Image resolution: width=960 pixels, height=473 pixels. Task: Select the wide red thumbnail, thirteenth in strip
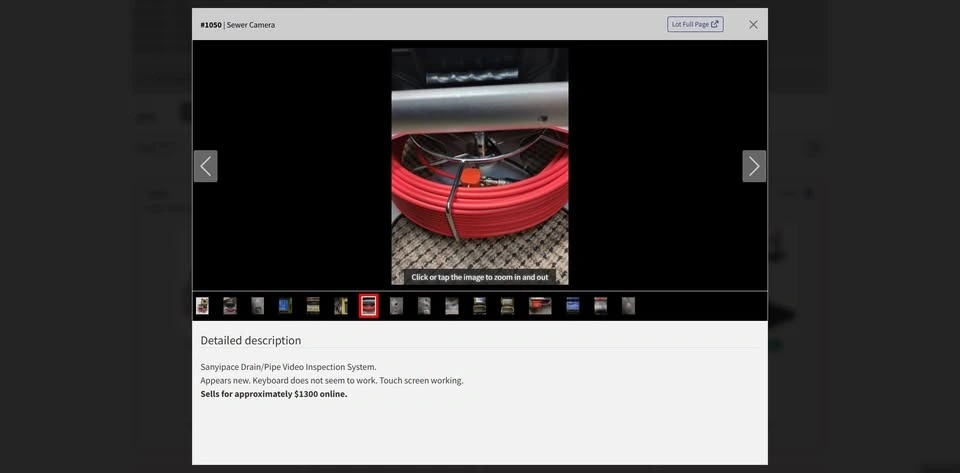pos(540,306)
